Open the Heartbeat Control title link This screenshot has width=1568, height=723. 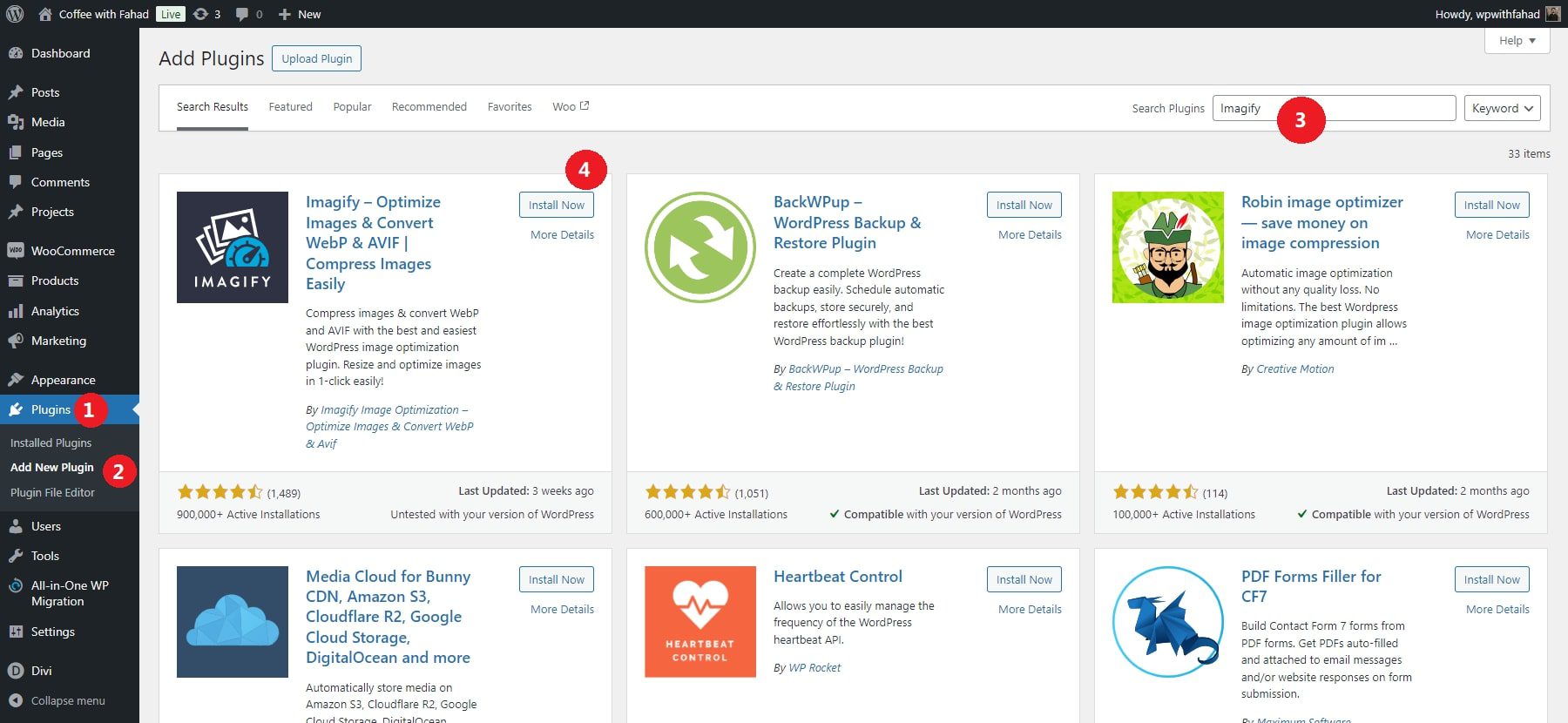[838, 577]
